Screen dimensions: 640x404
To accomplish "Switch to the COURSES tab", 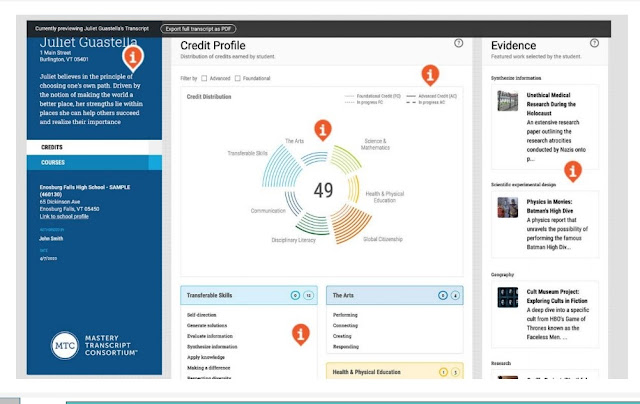I will pos(94,162).
